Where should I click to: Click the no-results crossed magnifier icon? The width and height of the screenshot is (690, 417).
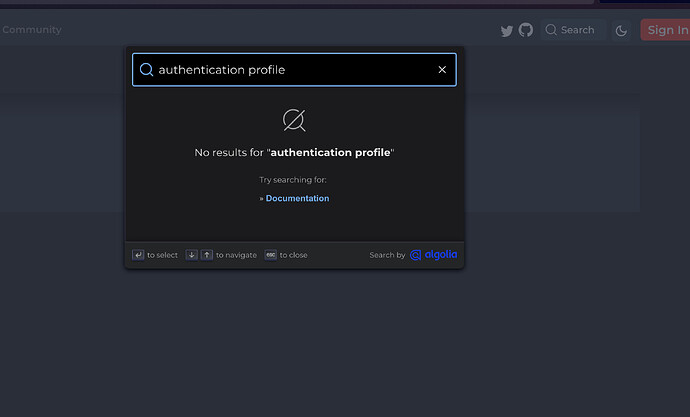294,120
